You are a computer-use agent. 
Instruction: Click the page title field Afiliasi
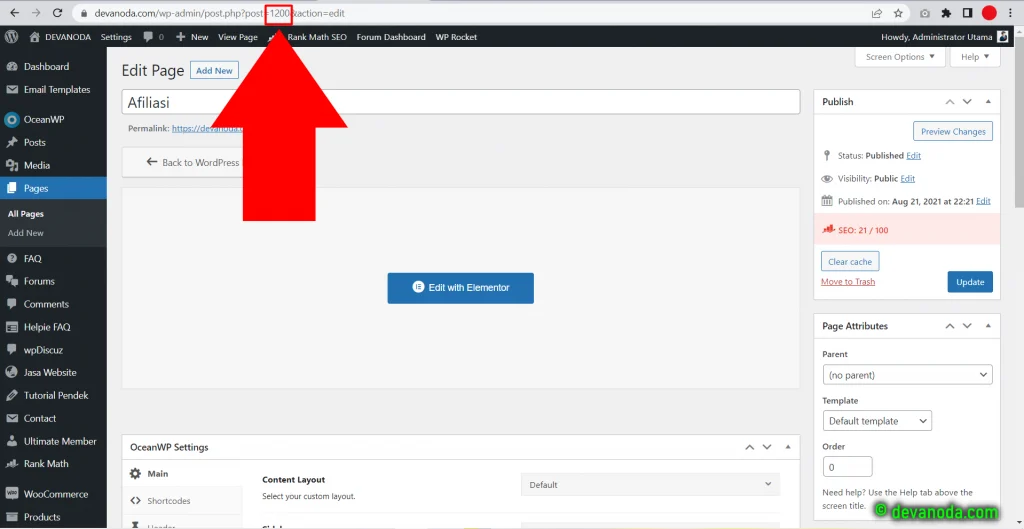pos(460,102)
